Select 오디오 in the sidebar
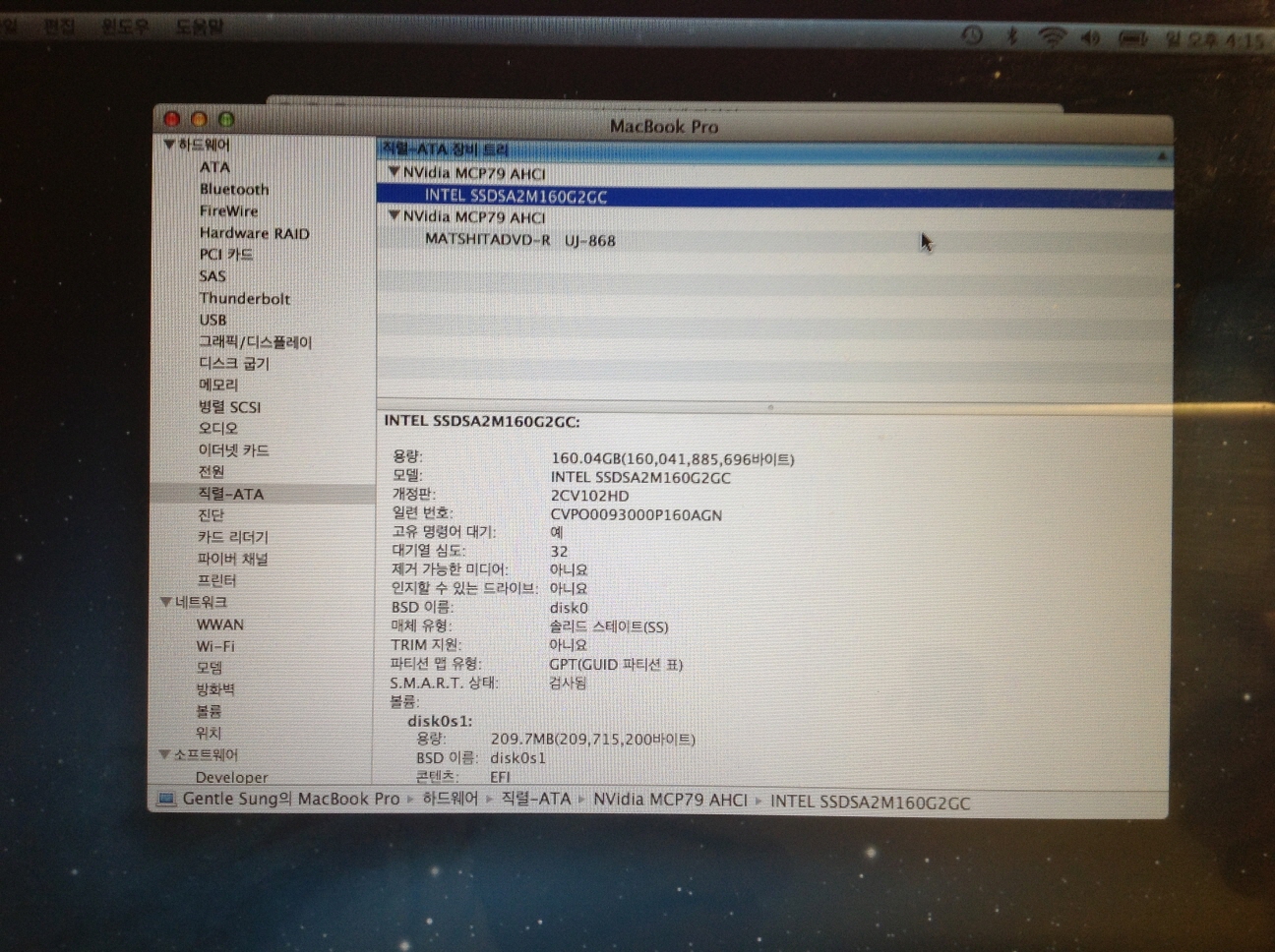The height and width of the screenshot is (952, 1275). point(217,429)
